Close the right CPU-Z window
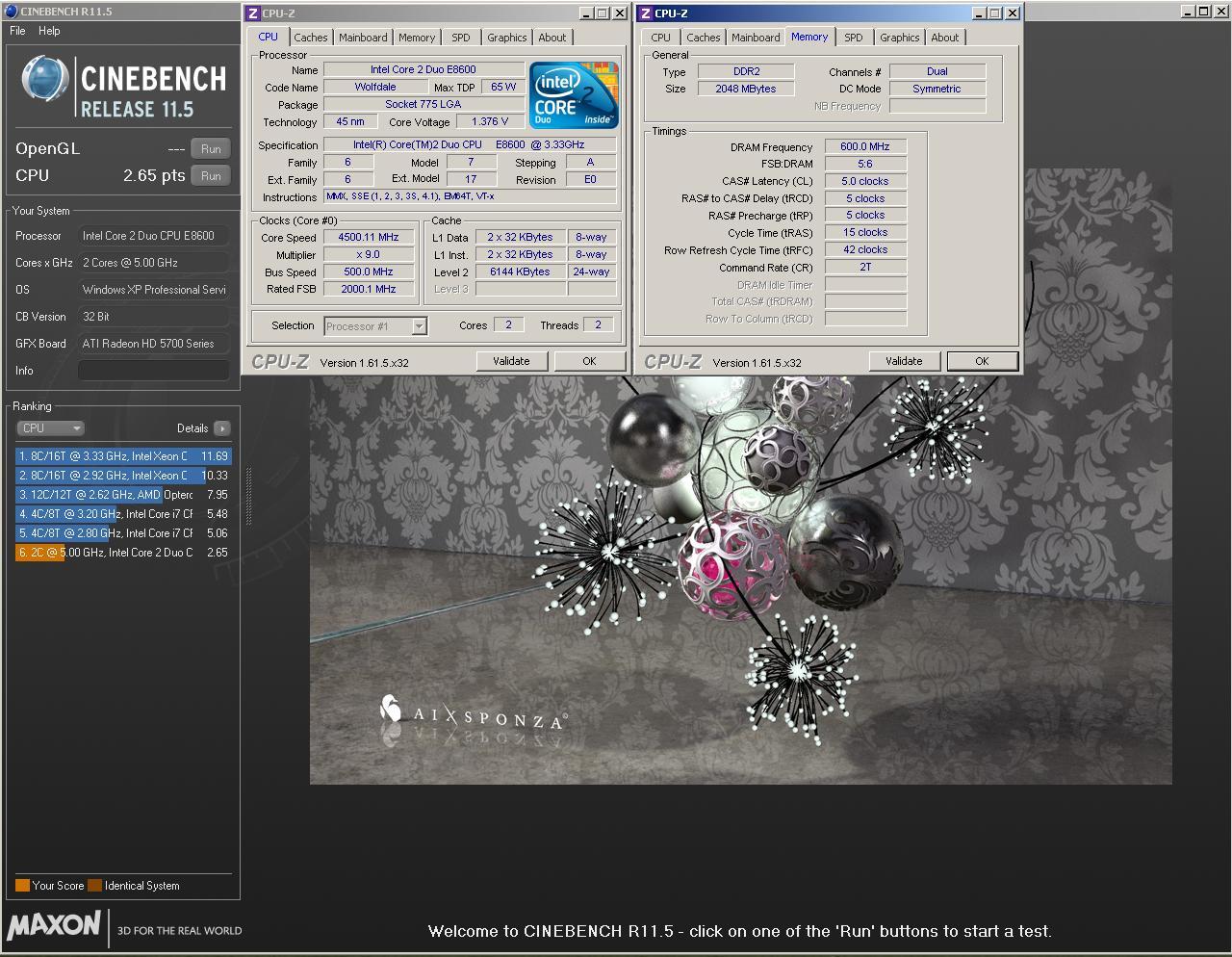 (1012, 13)
